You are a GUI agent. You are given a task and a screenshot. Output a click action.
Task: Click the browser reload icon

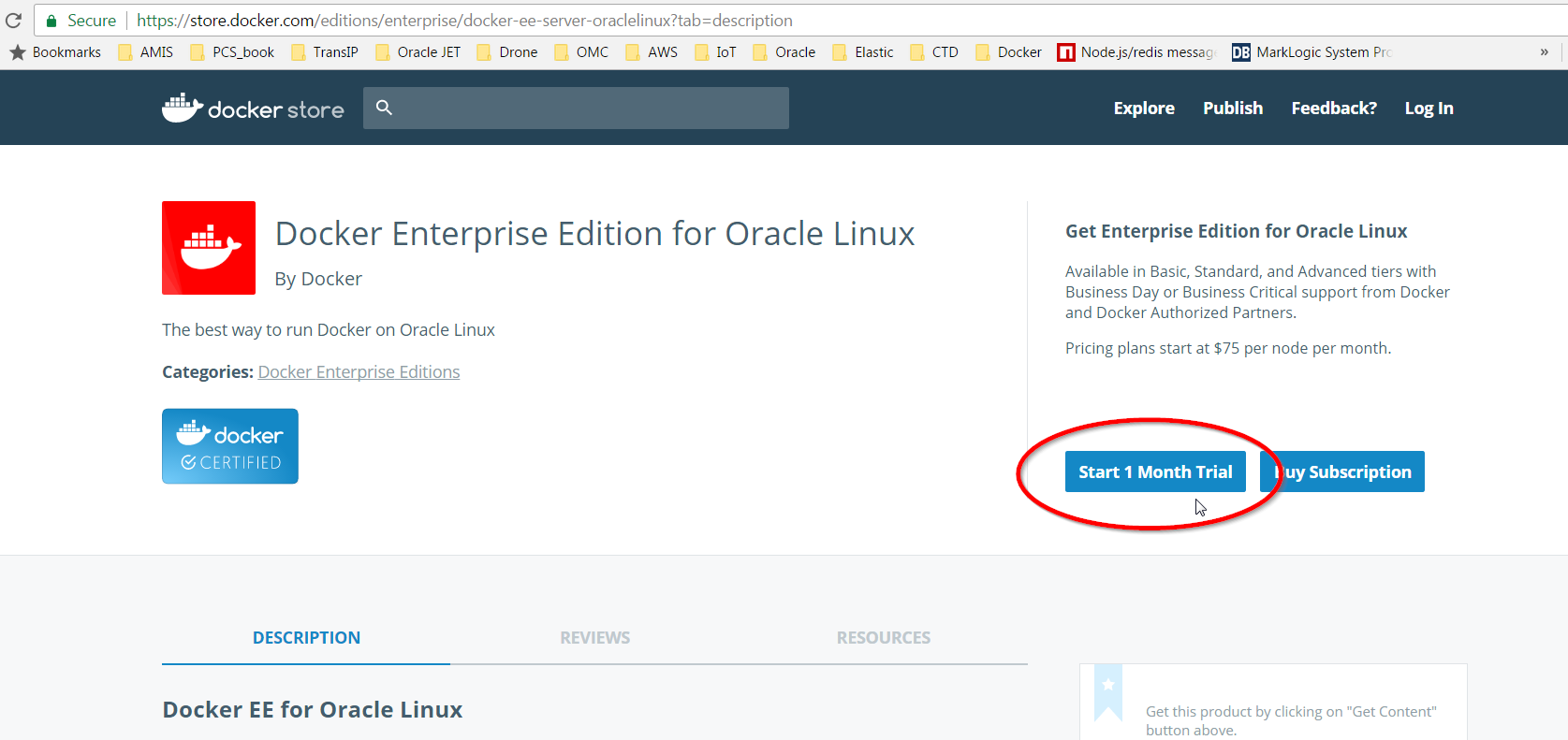coord(13,20)
